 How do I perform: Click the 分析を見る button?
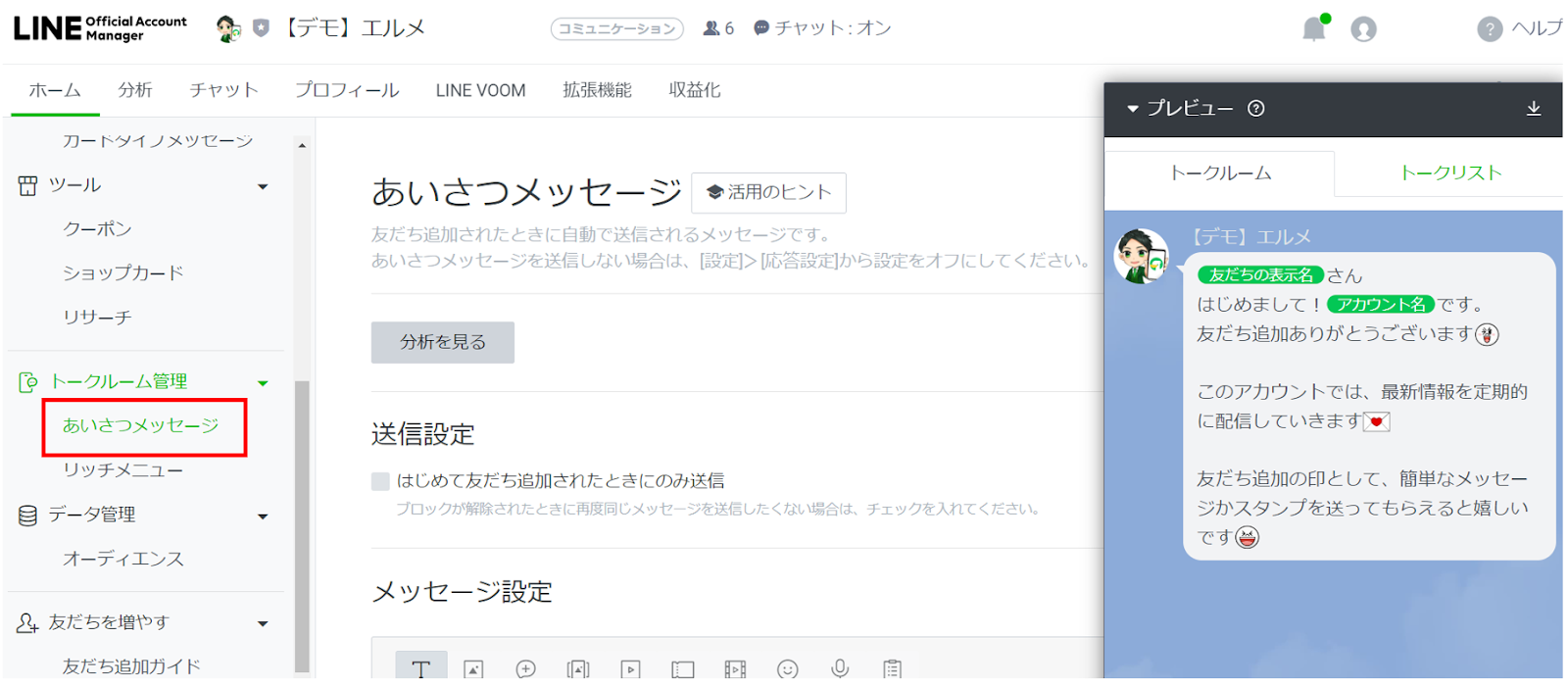point(443,342)
